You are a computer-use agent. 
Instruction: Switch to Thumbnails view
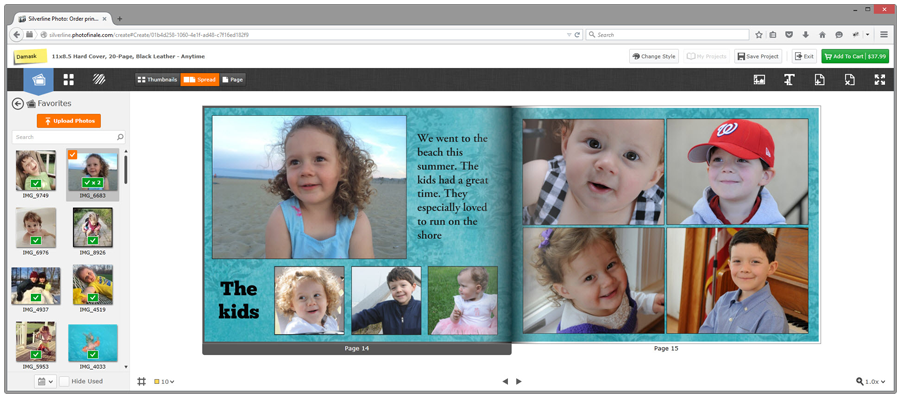(x=157, y=80)
